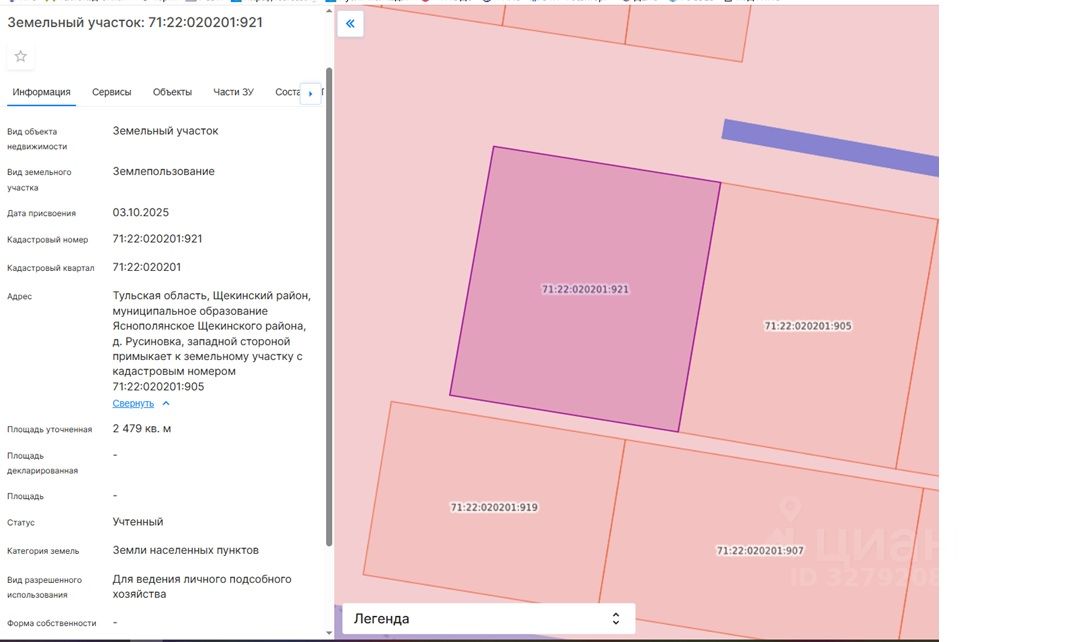Switch to the Сервисы tab
The height and width of the screenshot is (642, 1073).
112,92
